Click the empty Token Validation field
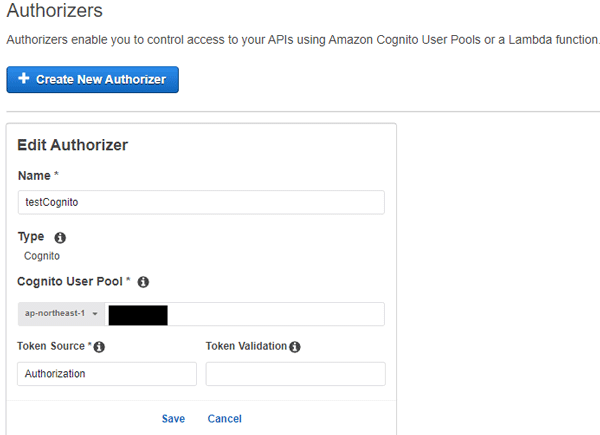The image size is (600, 435). (x=295, y=374)
